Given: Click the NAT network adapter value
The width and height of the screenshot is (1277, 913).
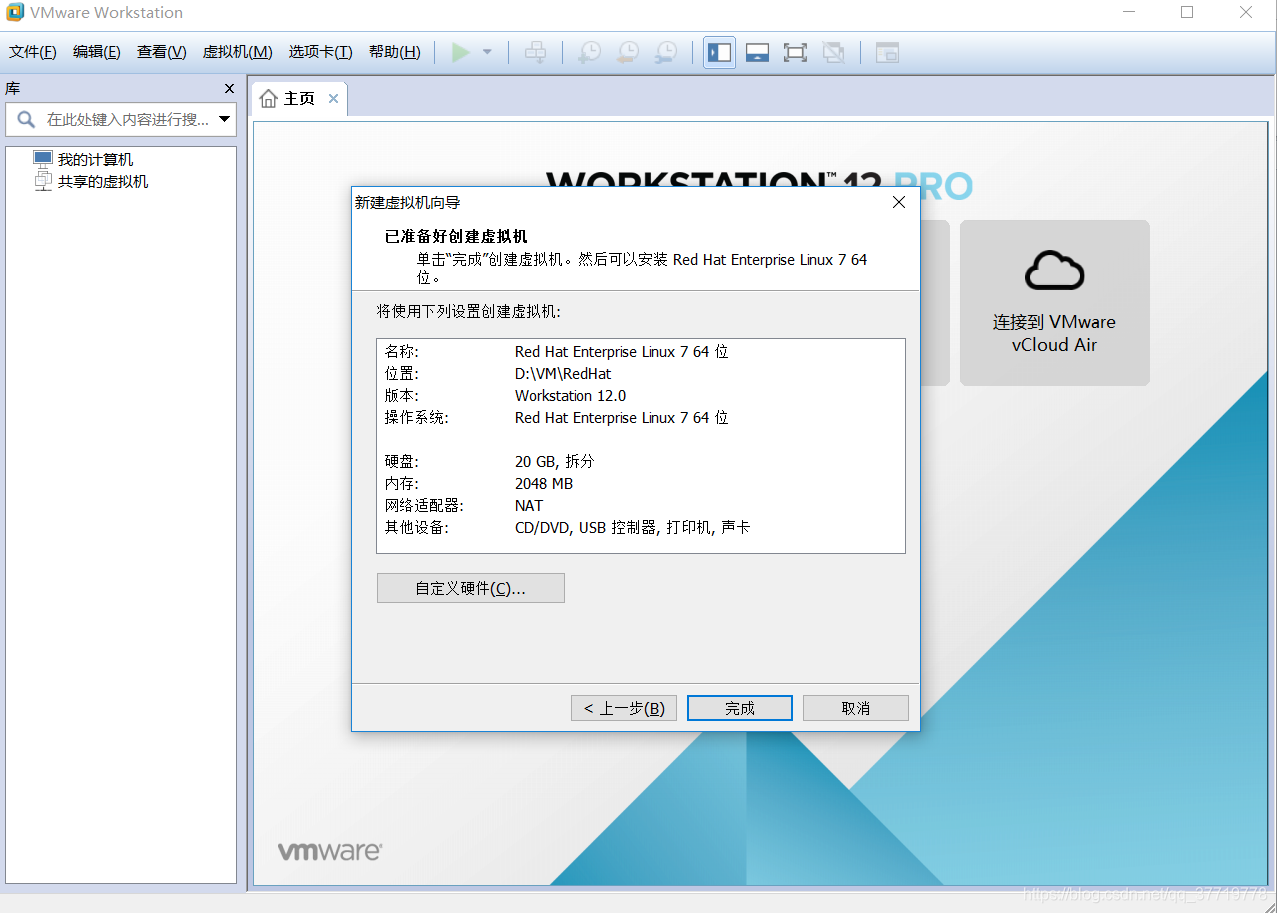Looking at the screenshot, I should coord(529,505).
